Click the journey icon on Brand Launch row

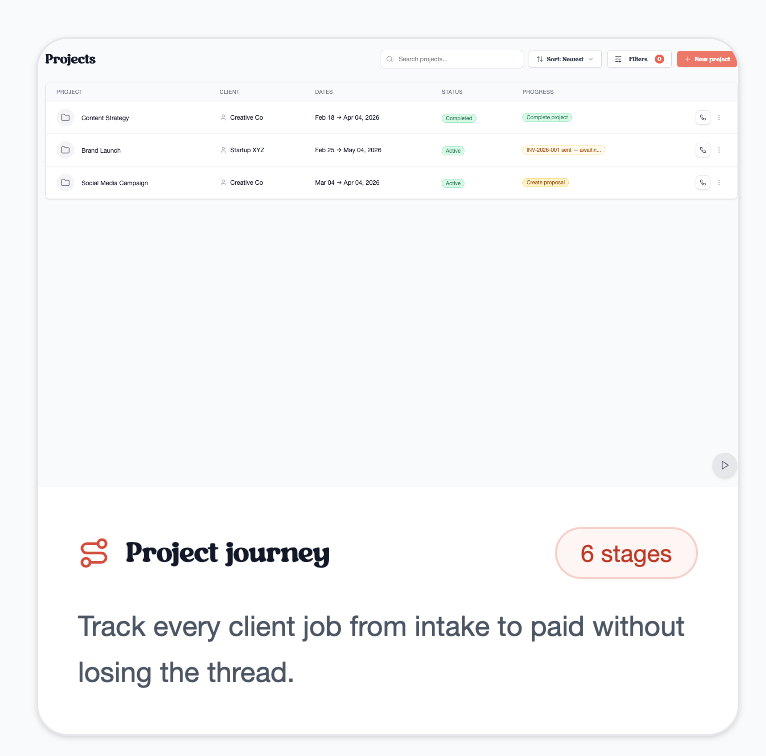pos(703,150)
